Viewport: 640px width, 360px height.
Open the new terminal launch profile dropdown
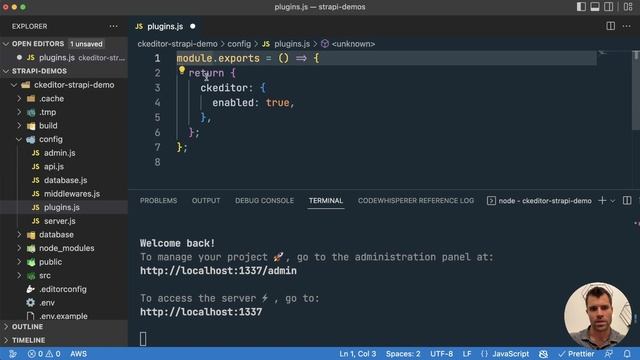coord(613,201)
